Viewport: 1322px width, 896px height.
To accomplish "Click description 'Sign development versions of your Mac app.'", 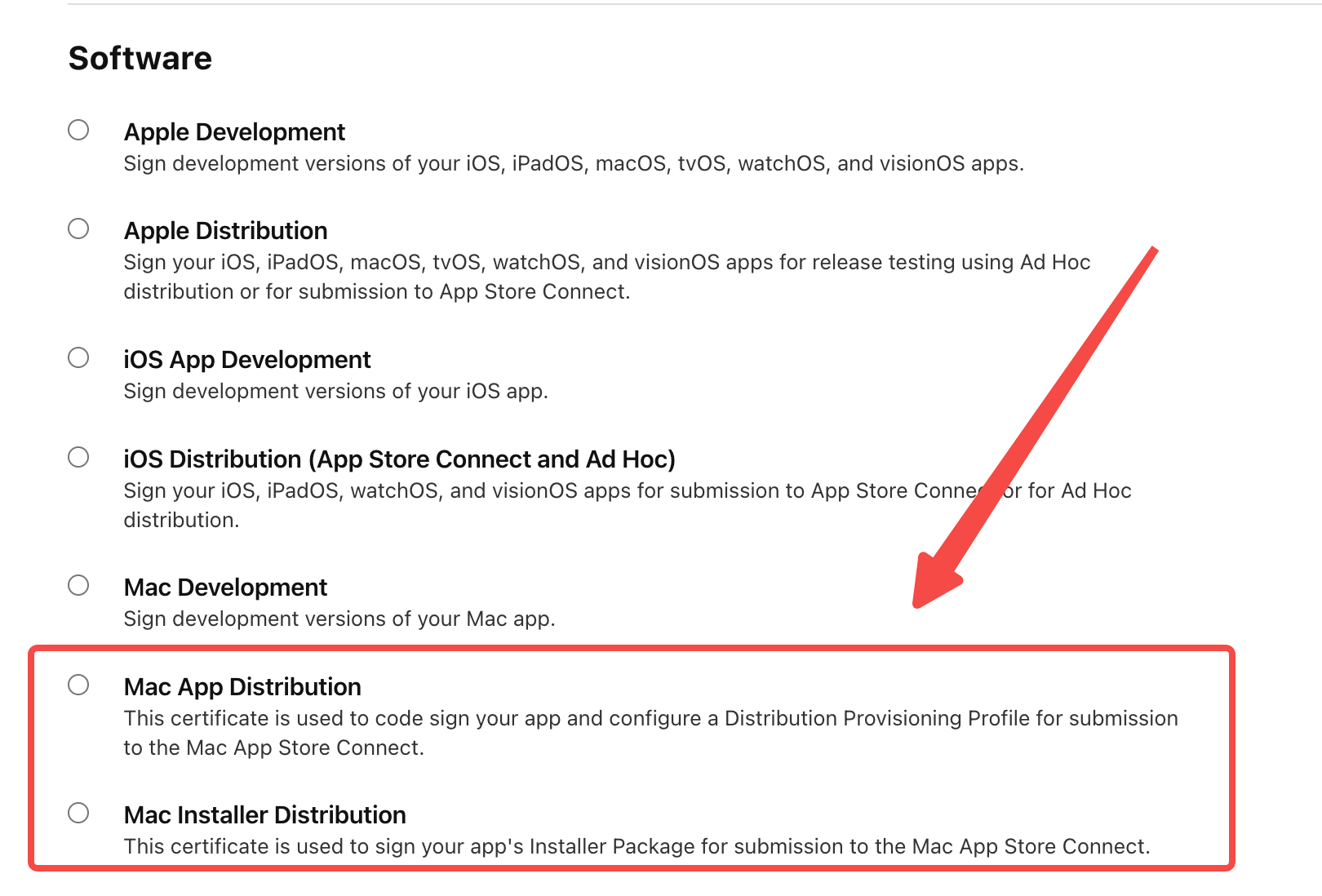I will [339, 619].
